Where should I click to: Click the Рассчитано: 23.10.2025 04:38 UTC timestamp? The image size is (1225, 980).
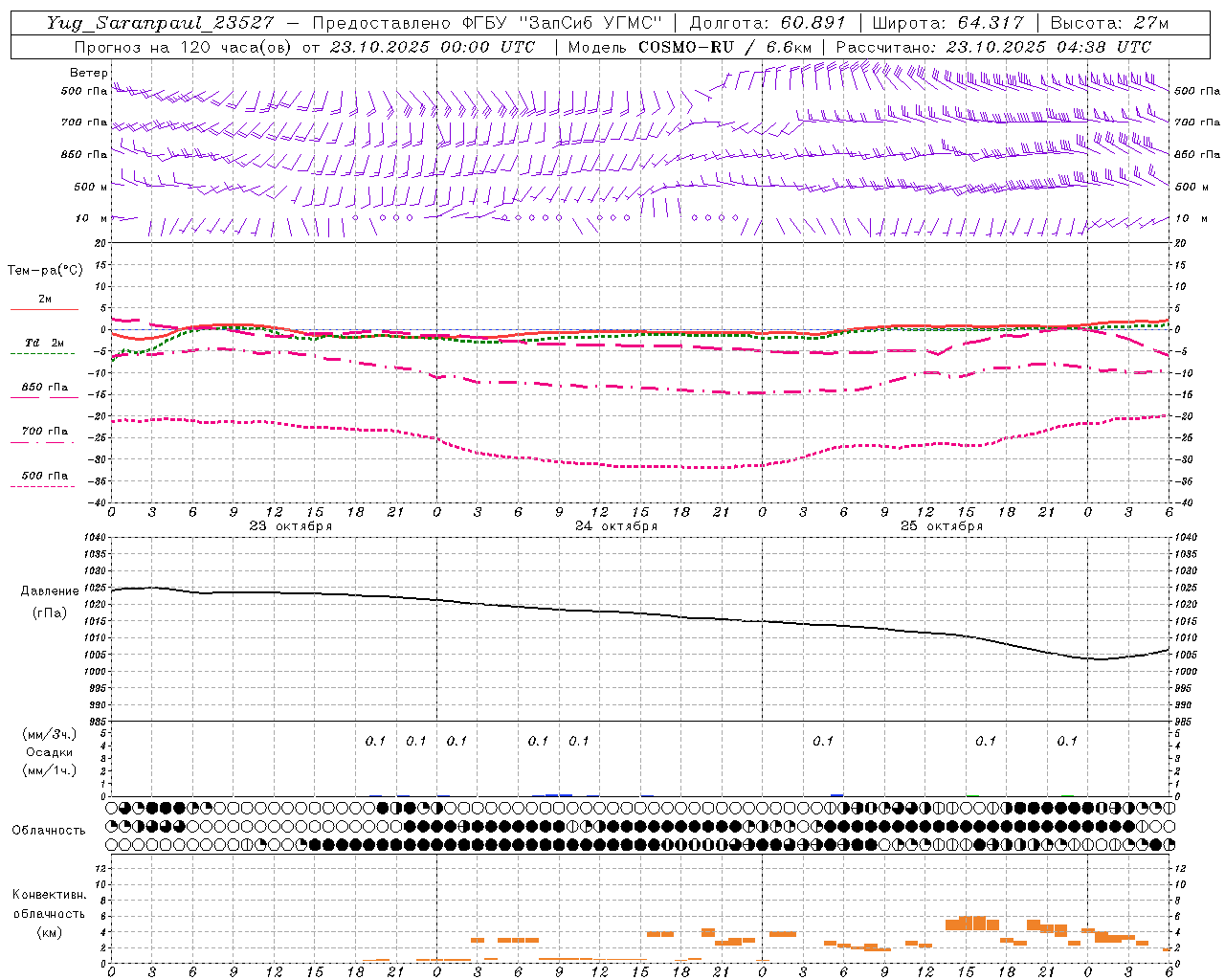point(993,47)
